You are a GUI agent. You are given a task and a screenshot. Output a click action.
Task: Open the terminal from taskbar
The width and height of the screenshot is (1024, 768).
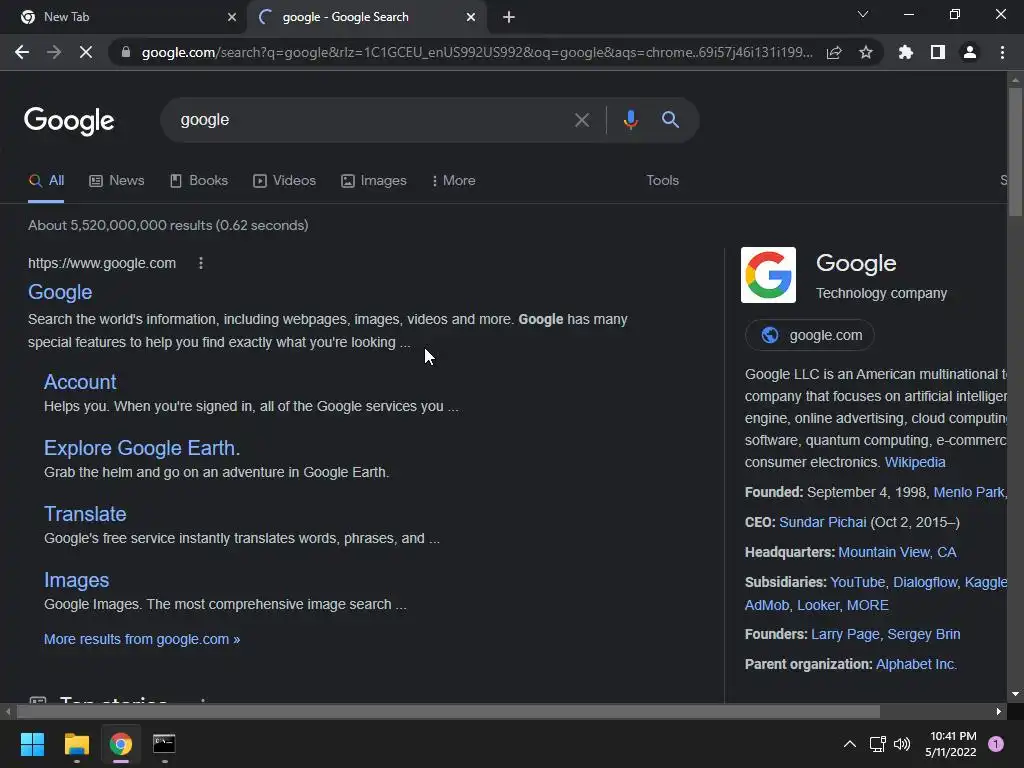[164, 744]
